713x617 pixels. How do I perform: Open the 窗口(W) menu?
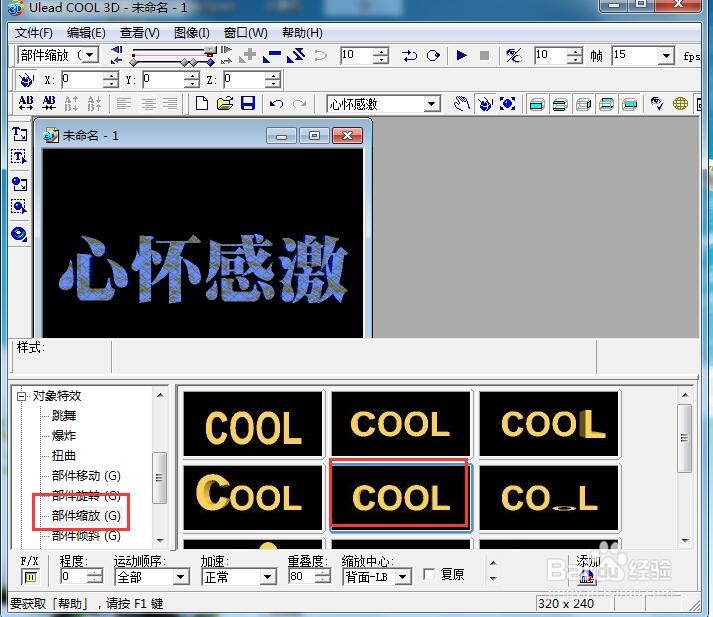click(246, 33)
